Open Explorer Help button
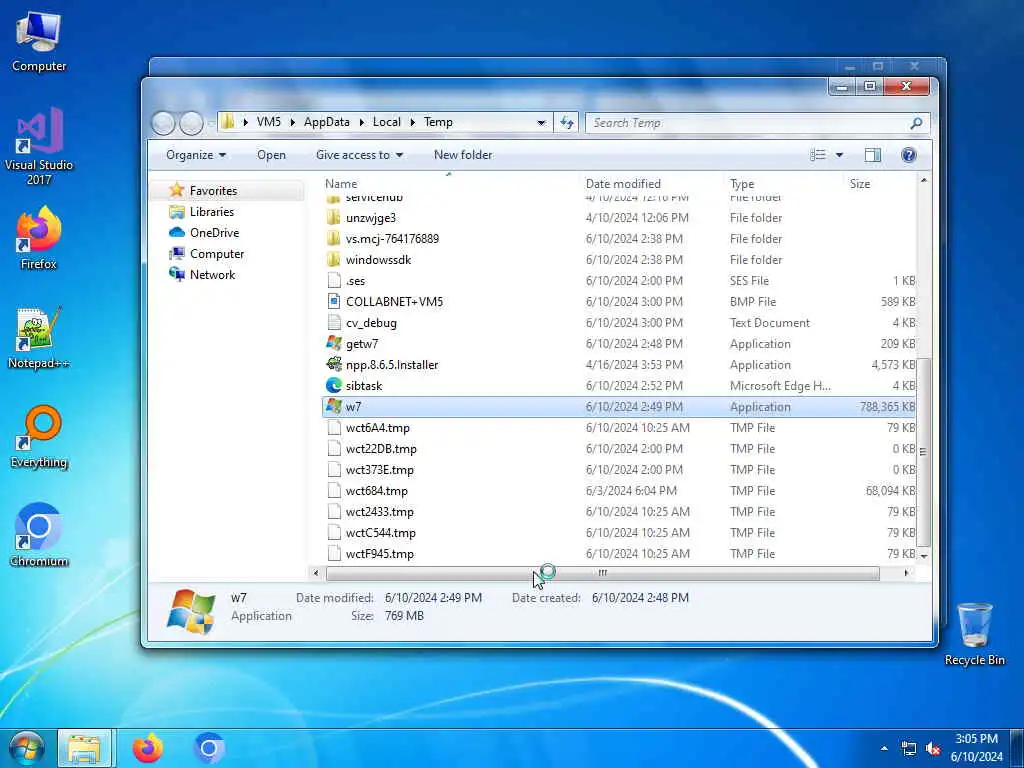Screen dimensions: 1024x768 908,155
